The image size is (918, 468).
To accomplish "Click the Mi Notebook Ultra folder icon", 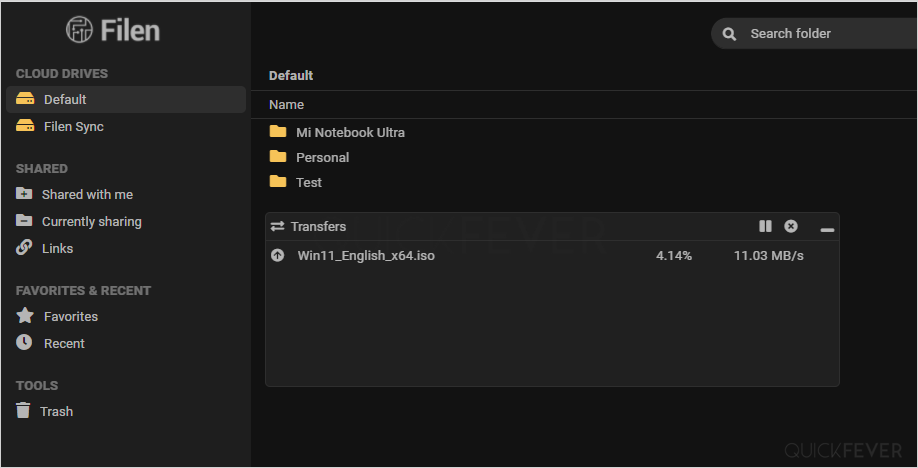I will click(x=278, y=131).
